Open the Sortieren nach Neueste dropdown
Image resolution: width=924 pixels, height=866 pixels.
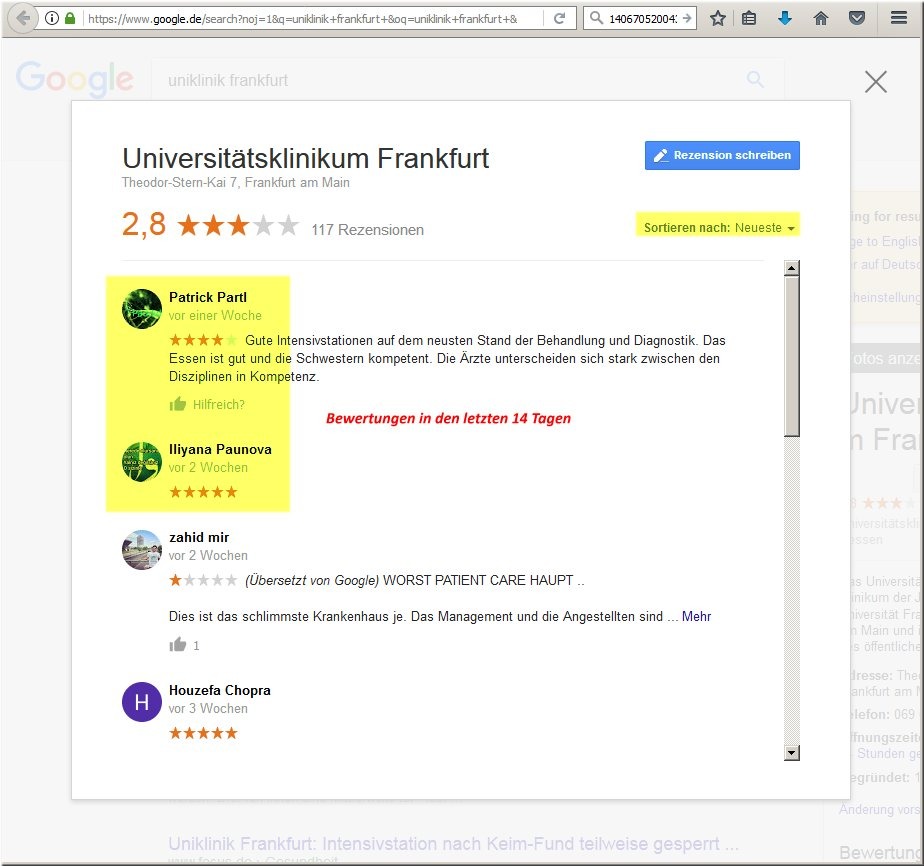click(x=719, y=228)
